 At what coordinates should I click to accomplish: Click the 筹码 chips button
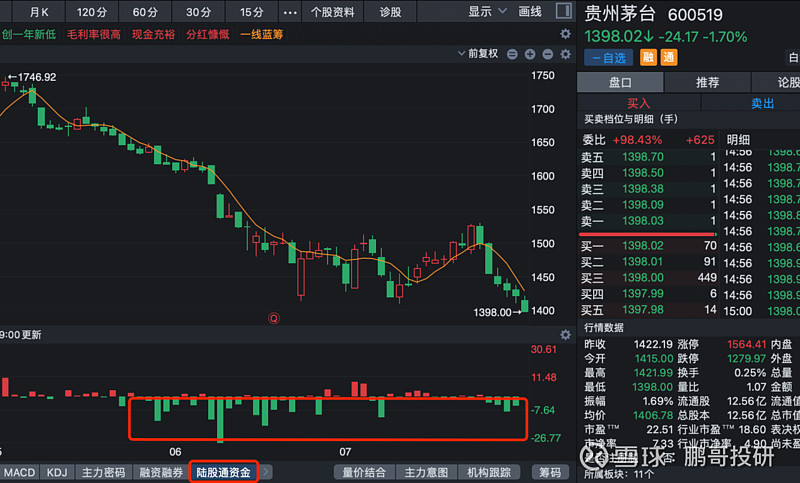tap(550, 472)
